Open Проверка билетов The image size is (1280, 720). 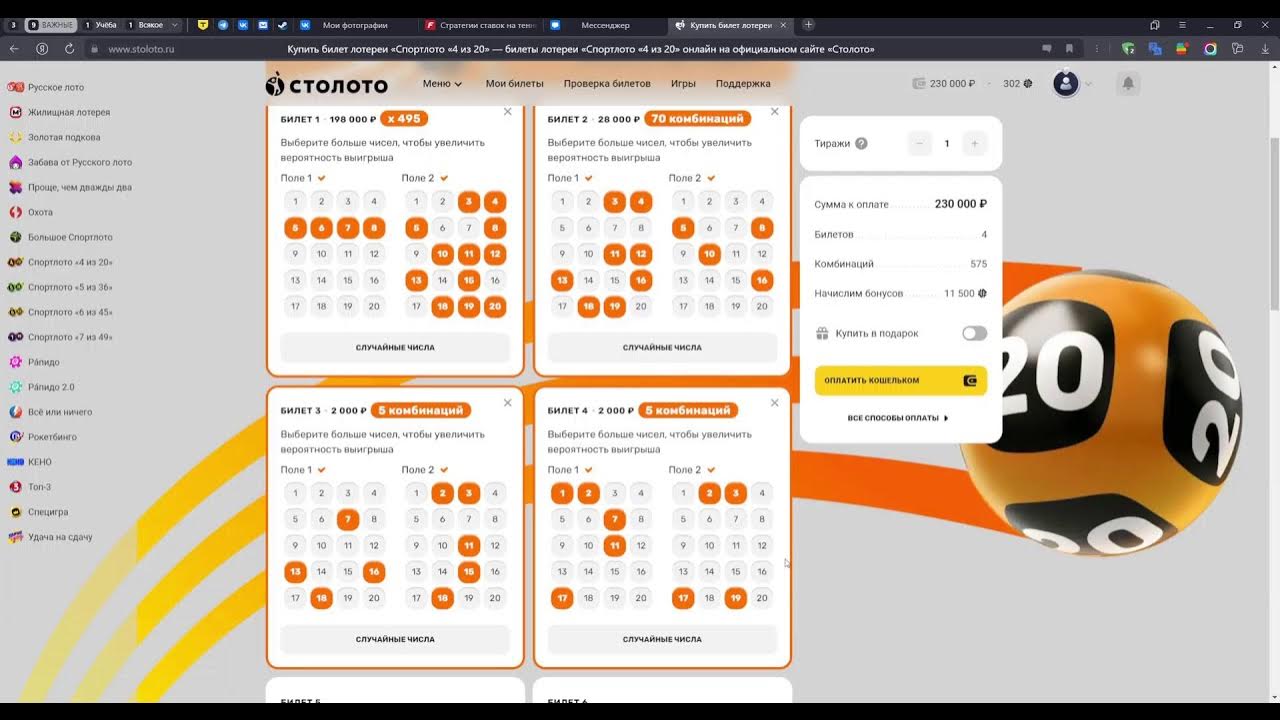[607, 84]
